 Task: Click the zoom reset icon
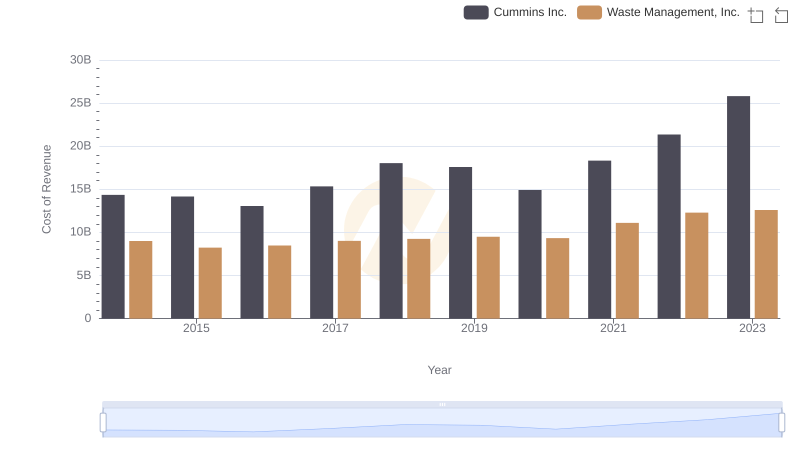(x=781, y=15)
